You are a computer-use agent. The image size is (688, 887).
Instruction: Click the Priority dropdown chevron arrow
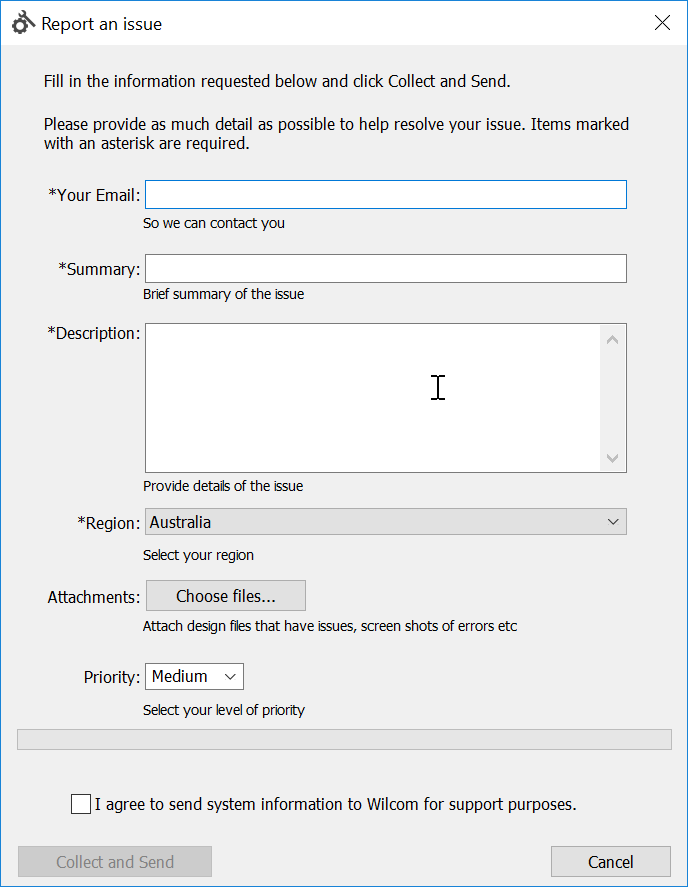coord(230,677)
